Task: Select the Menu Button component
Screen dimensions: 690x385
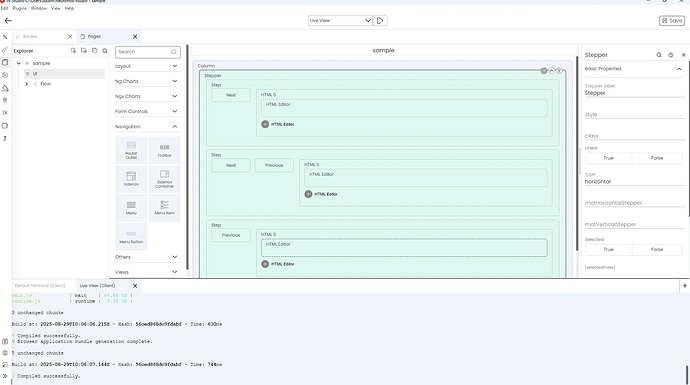Action: tap(131, 236)
